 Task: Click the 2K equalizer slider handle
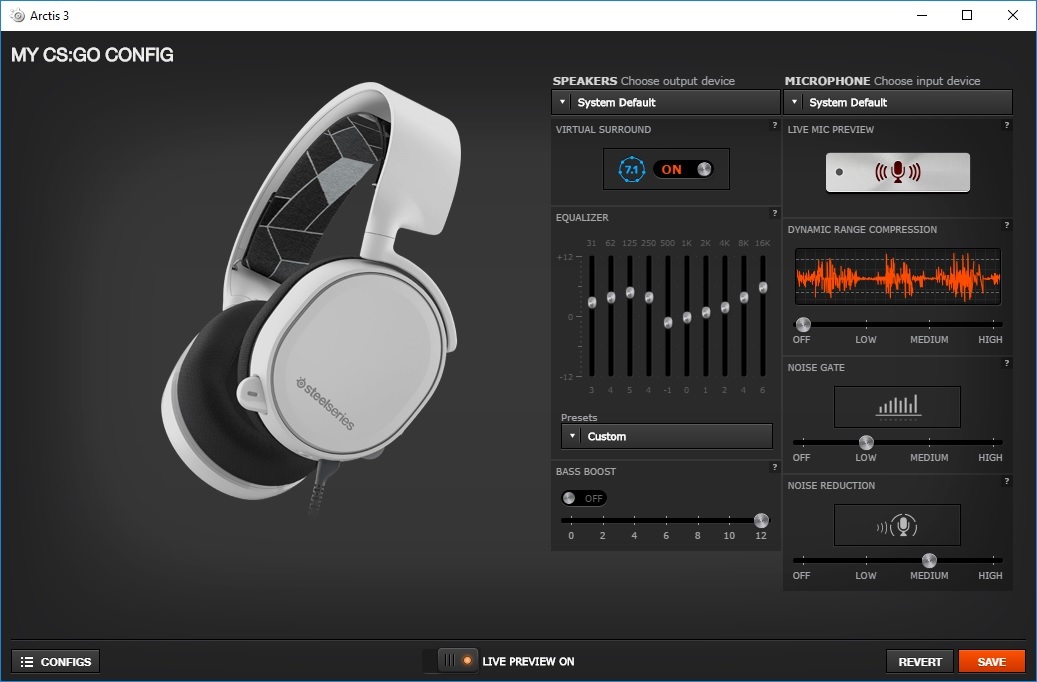pos(706,312)
